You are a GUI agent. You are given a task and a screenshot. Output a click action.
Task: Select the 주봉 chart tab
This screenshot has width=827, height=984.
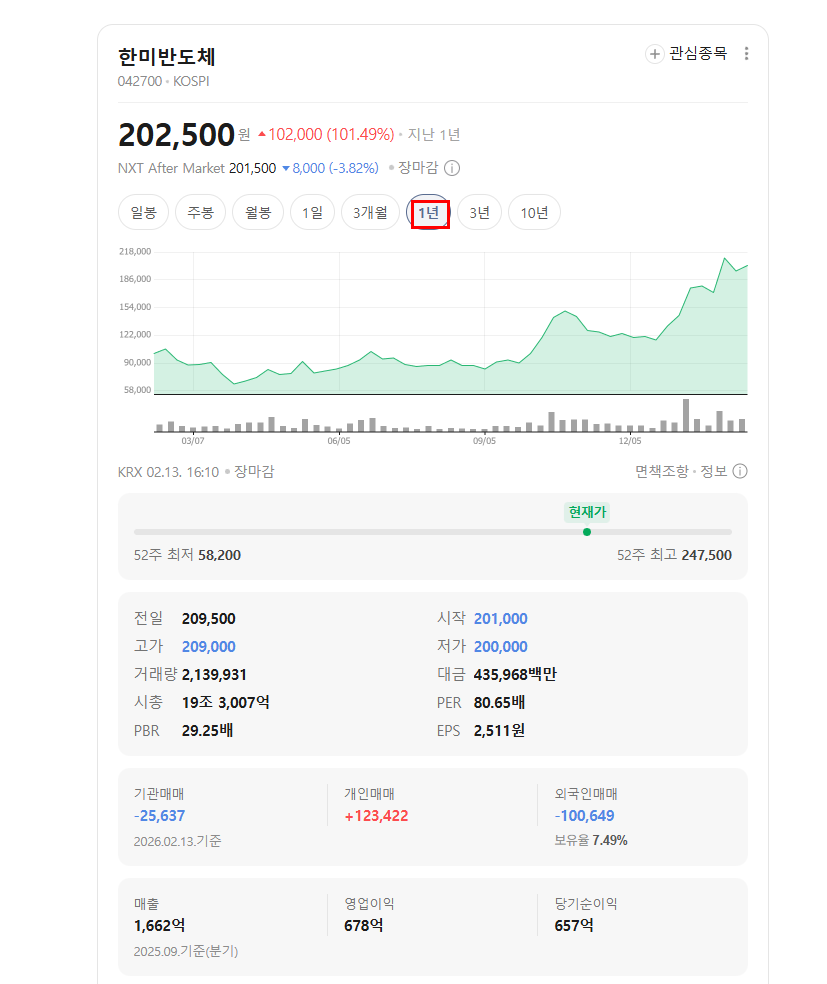200,213
